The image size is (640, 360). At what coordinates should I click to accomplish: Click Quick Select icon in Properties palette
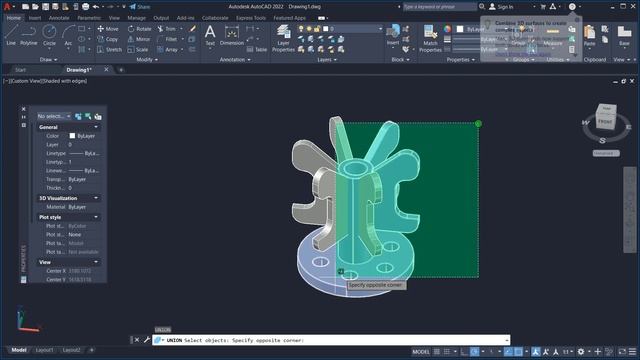click(98, 116)
